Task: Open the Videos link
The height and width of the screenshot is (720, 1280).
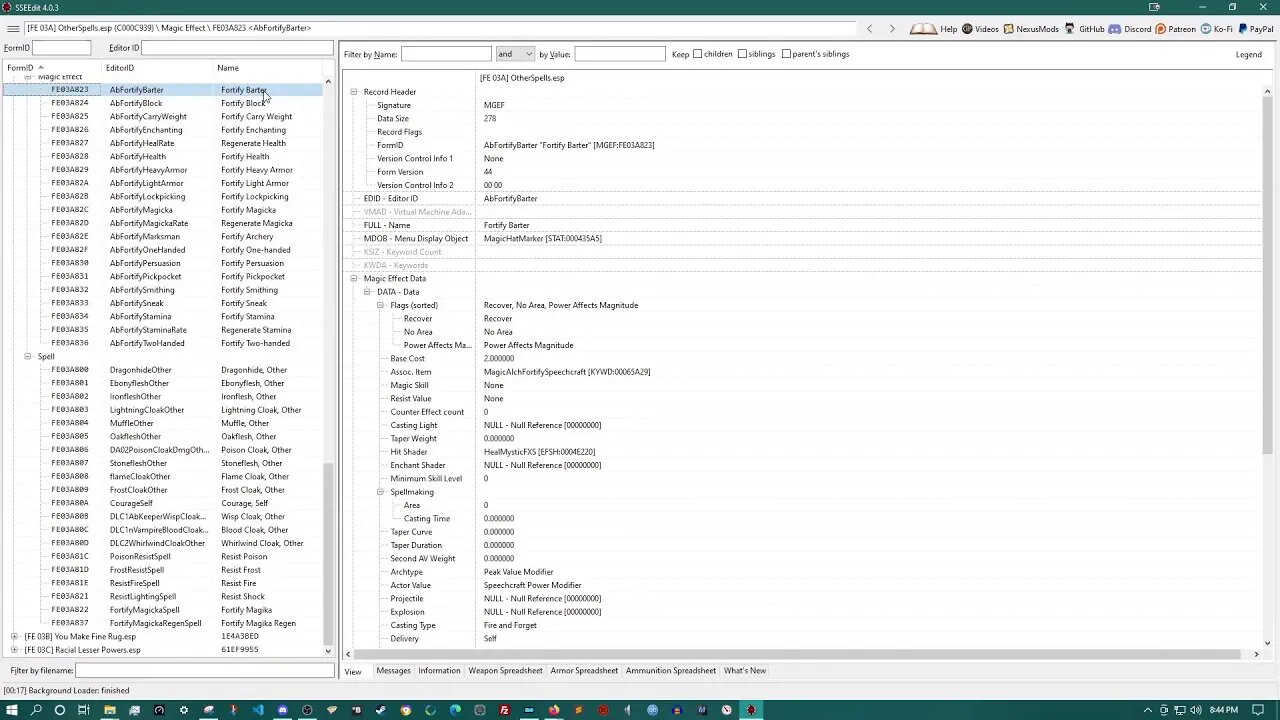Action: click(x=980, y=29)
